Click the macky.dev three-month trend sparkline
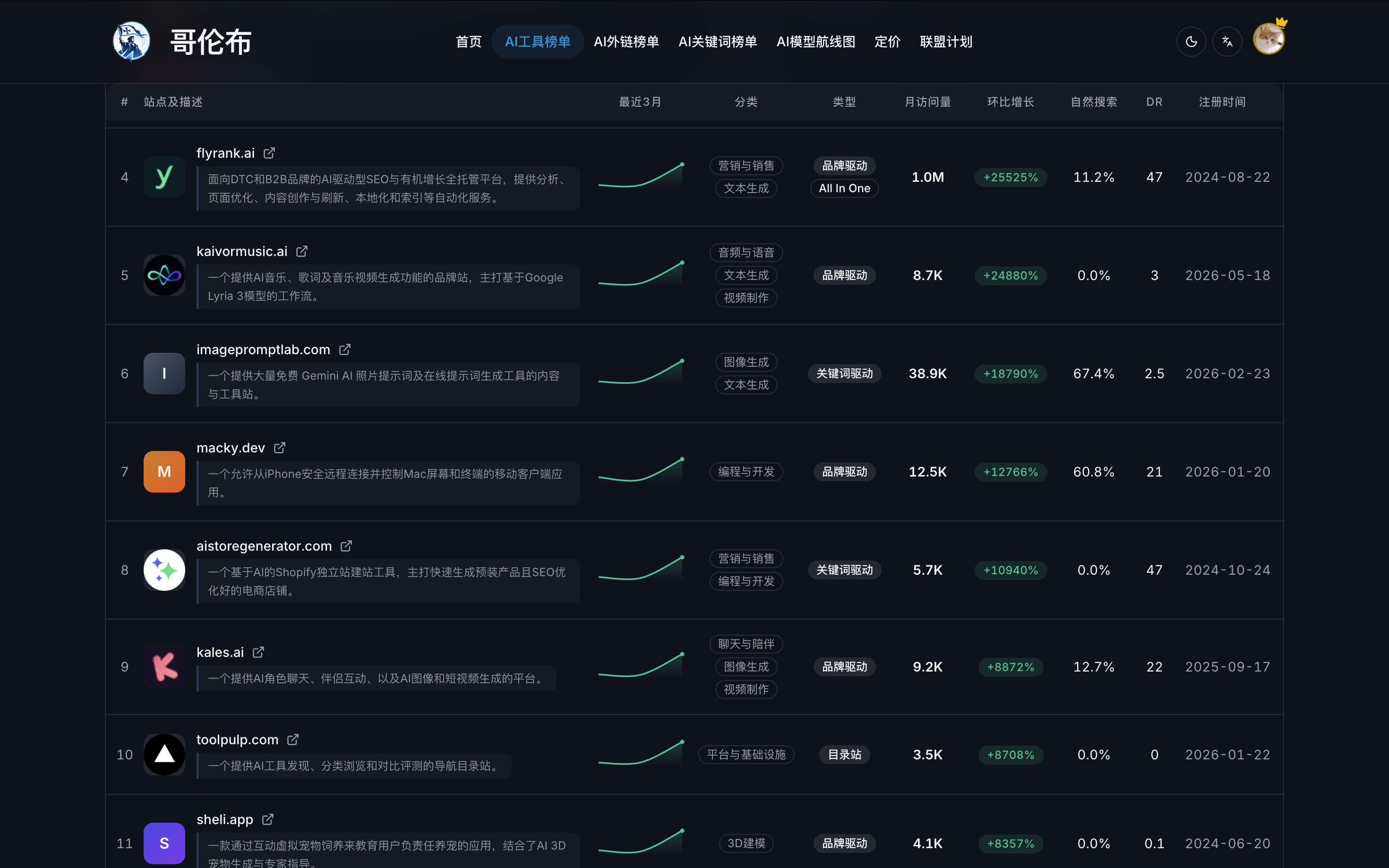 click(x=641, y=470)
